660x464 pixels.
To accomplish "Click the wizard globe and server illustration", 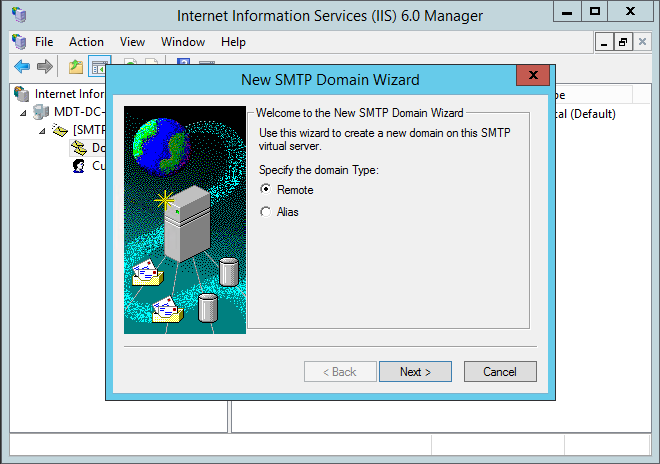I will [x=185, y=220].
